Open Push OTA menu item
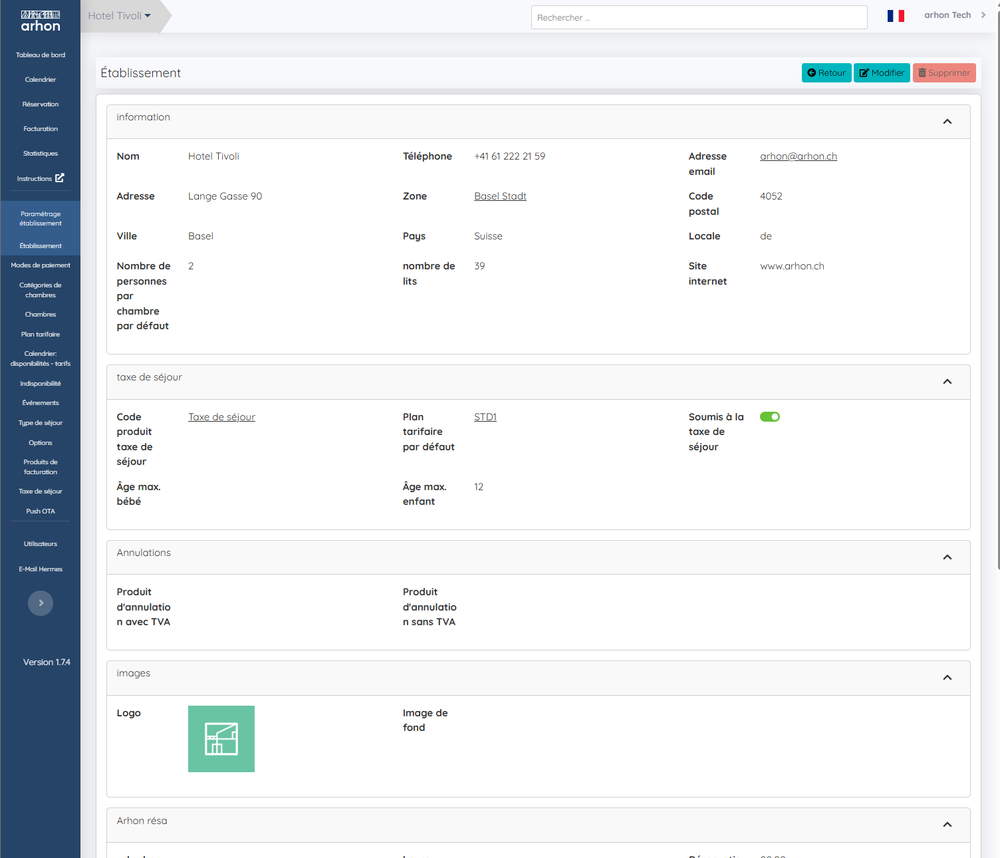The height and width of the screenshot is (858, 1000). point(40,511)
